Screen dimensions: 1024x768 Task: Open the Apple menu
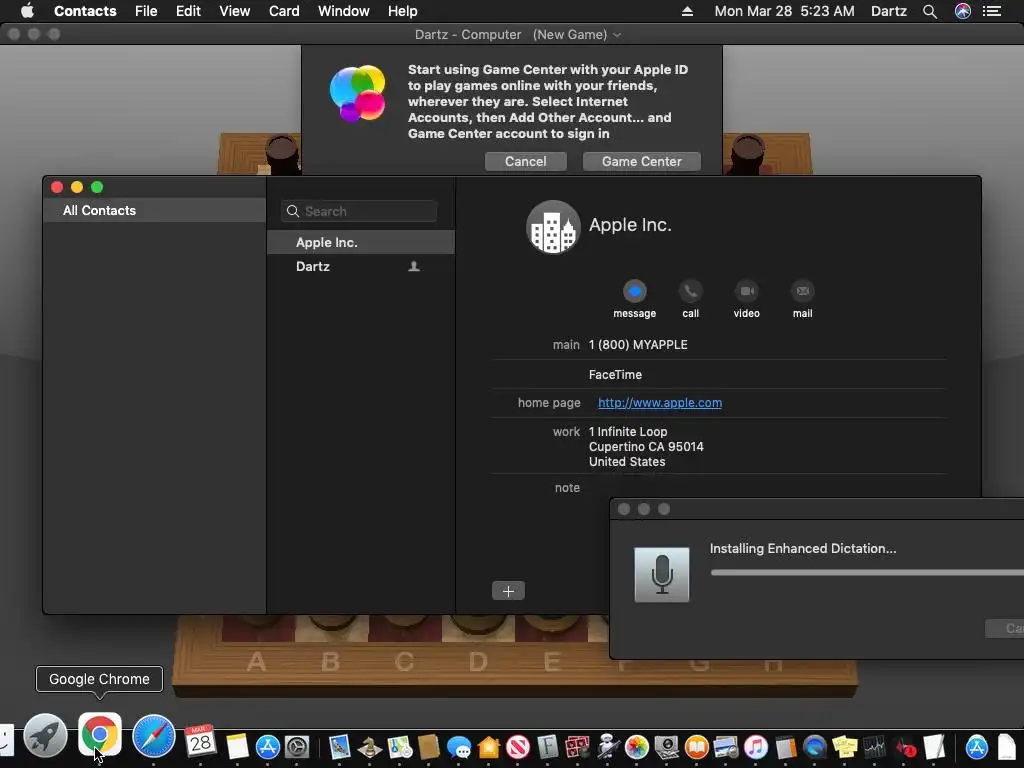(27, 11)
